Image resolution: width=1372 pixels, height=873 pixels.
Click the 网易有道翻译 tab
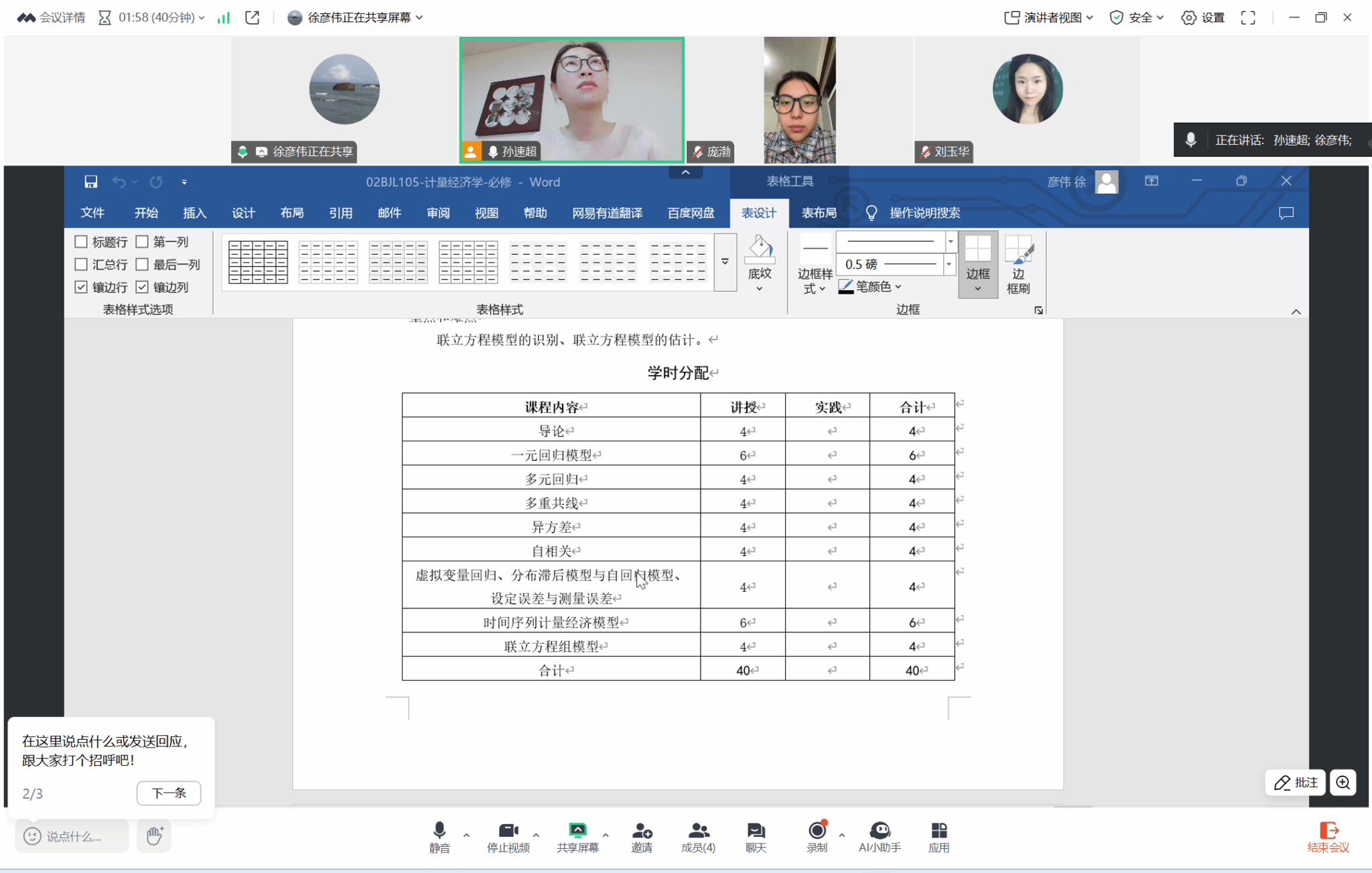pos(607,213)
